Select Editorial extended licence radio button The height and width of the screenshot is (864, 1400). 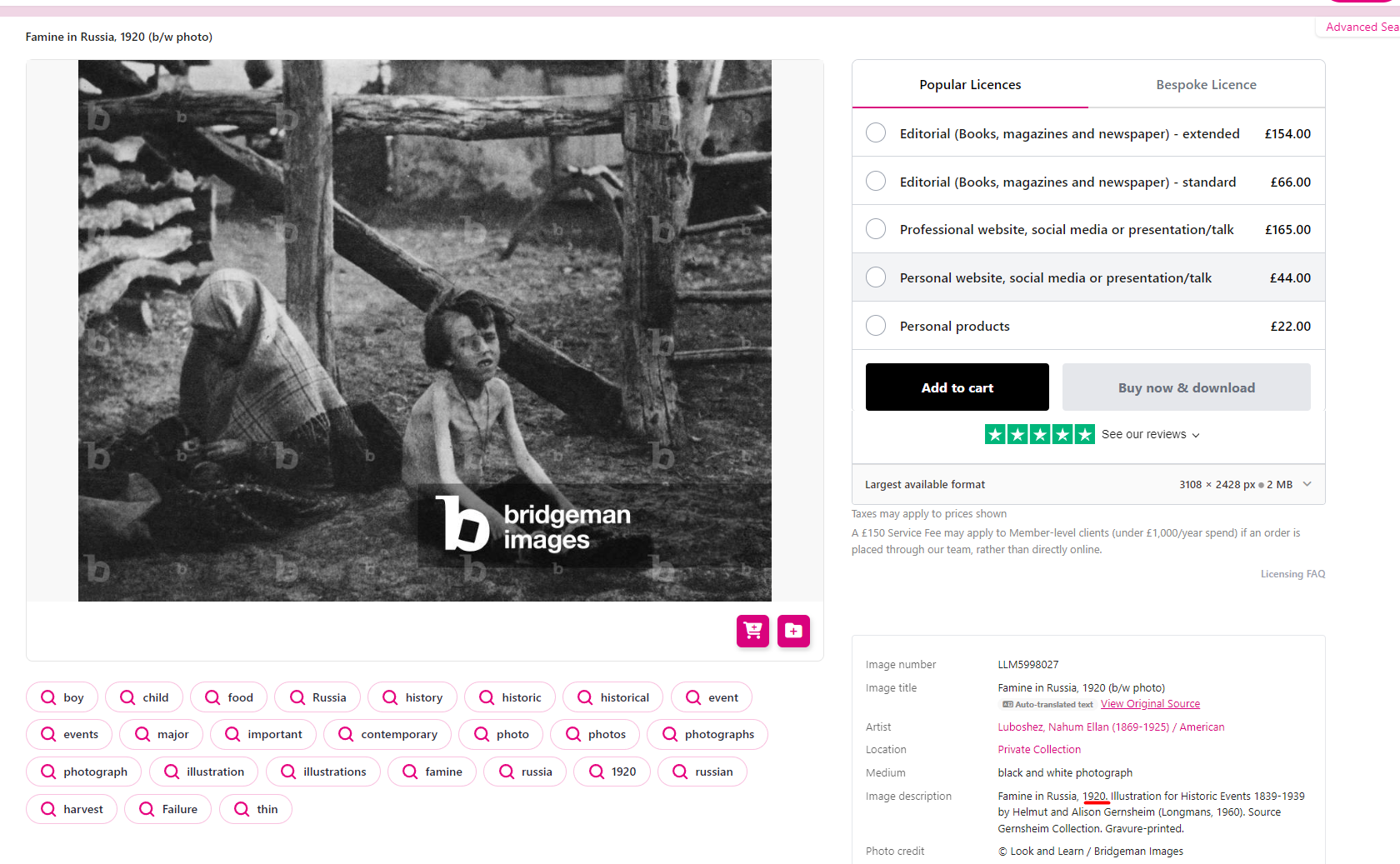pos(876,133)
